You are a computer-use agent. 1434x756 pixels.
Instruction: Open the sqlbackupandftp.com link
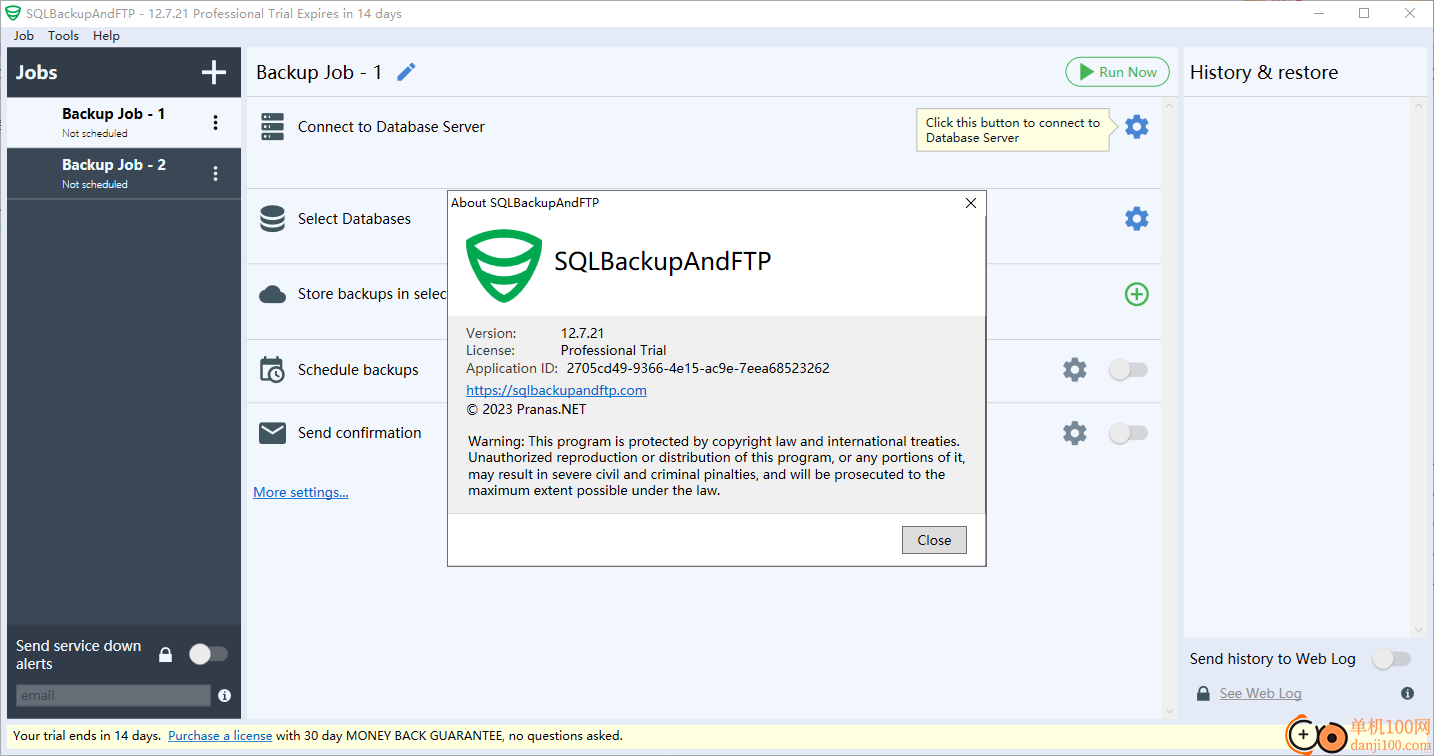556,390
